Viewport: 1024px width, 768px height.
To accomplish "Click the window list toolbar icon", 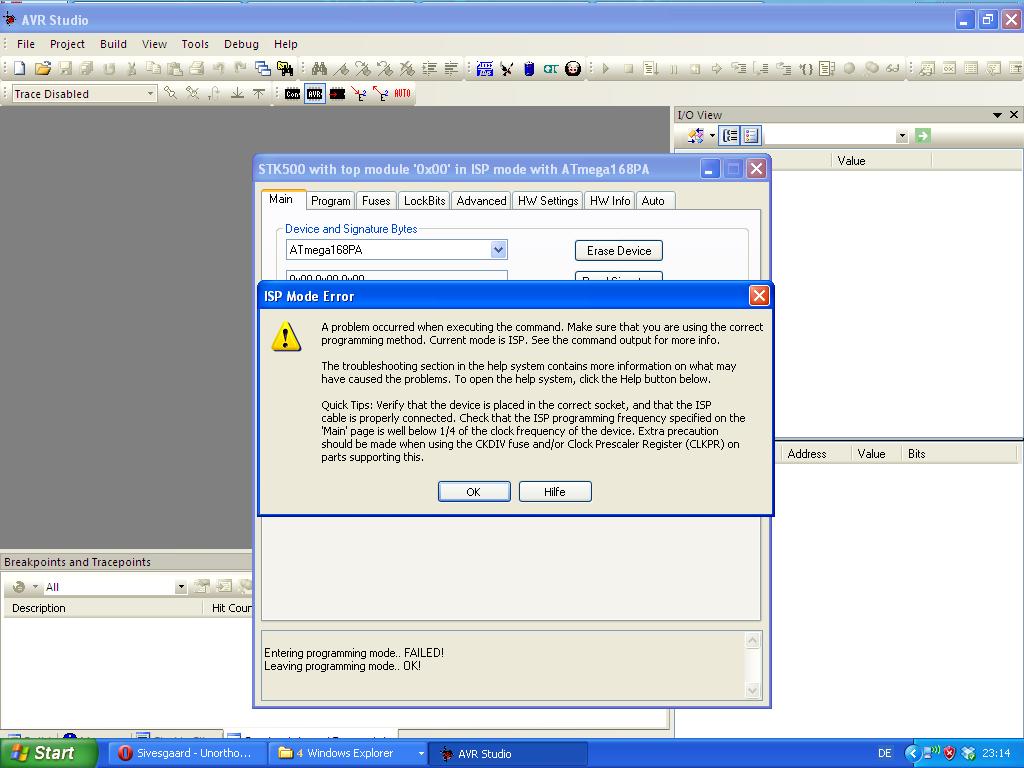I will (x=263, y=68).
